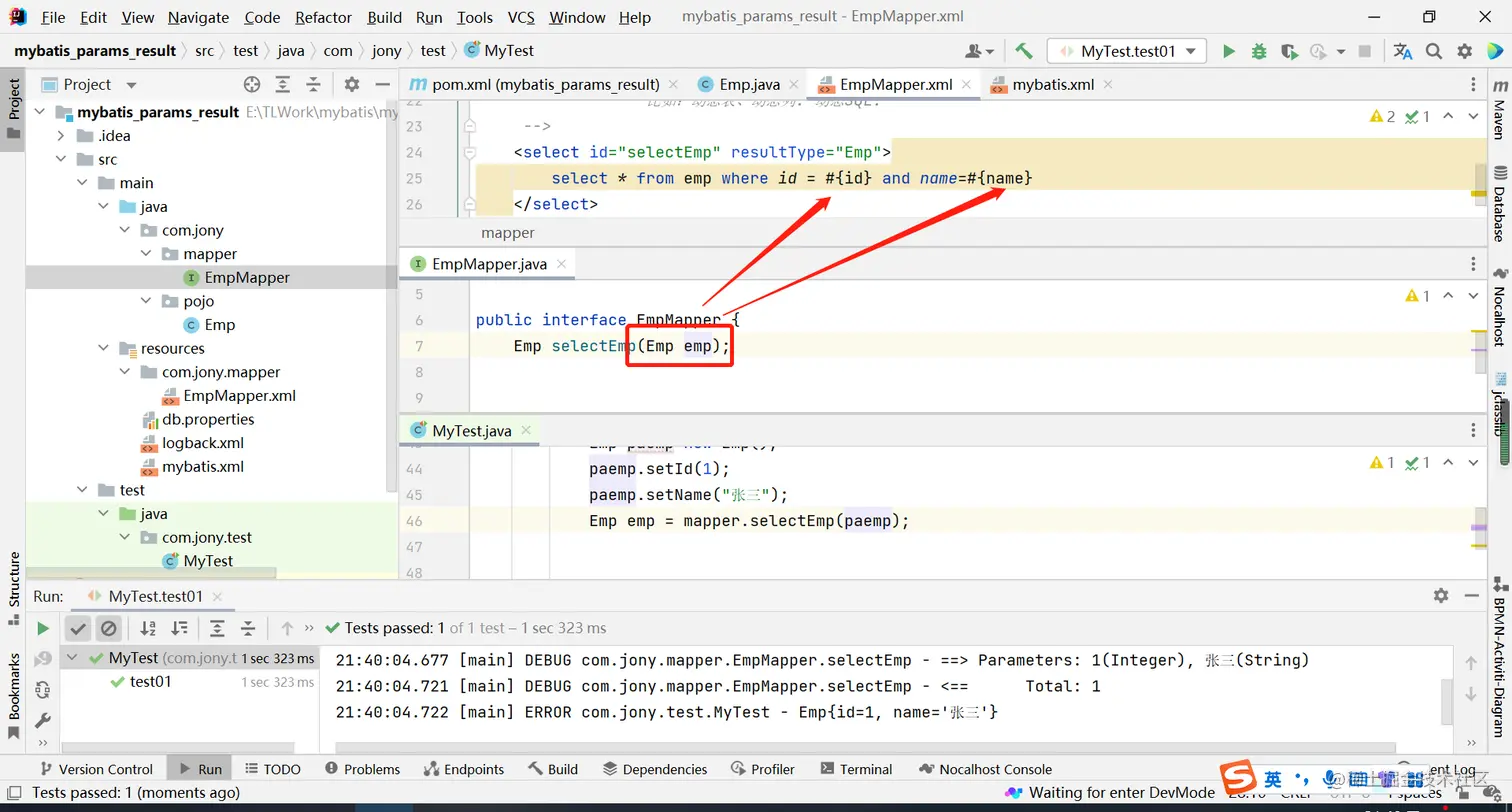Open the VCS menu
The height and width of the screenshot is (812, 1512).
point(521,17)
